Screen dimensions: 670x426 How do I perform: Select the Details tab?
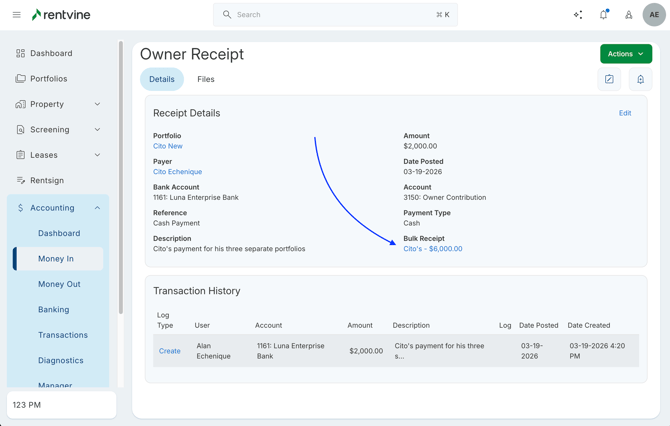(x=161, y=79)
